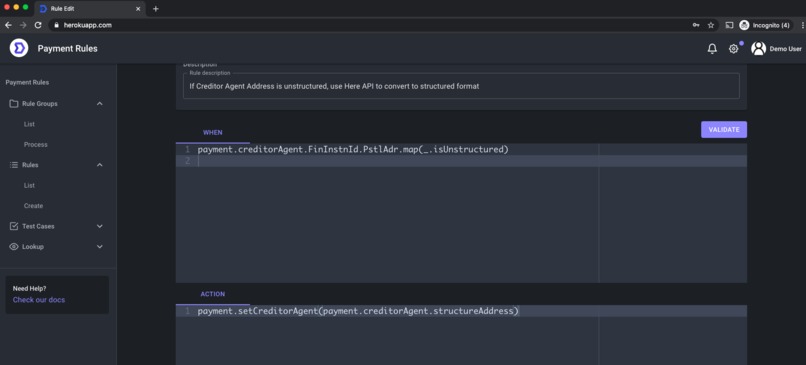The width and height of the screenshot is (806, 365).
Task: Close the Rule Edit tab
Action: tap(138, 9)
